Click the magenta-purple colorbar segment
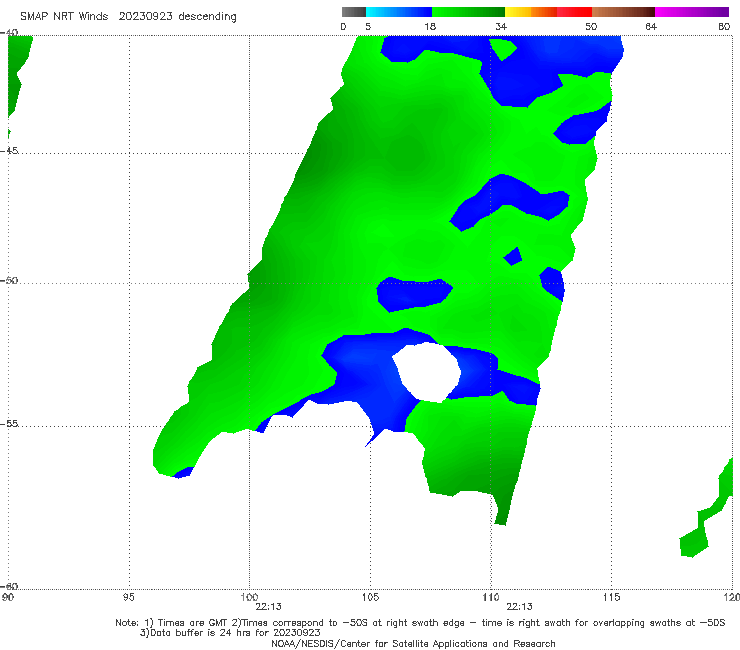The image size is (740, 650). click(x=692, y=12)
